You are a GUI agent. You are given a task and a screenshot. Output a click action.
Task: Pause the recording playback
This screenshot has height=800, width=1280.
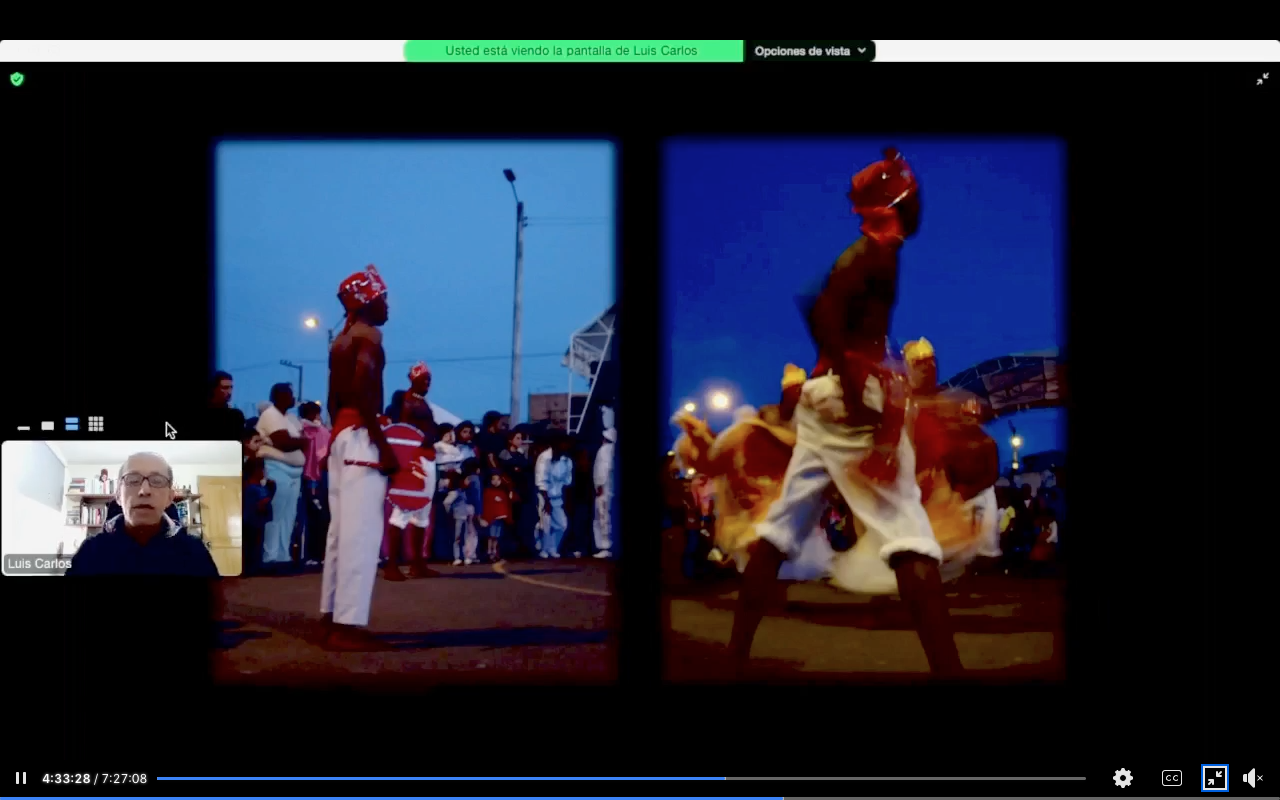coord(20,778)
